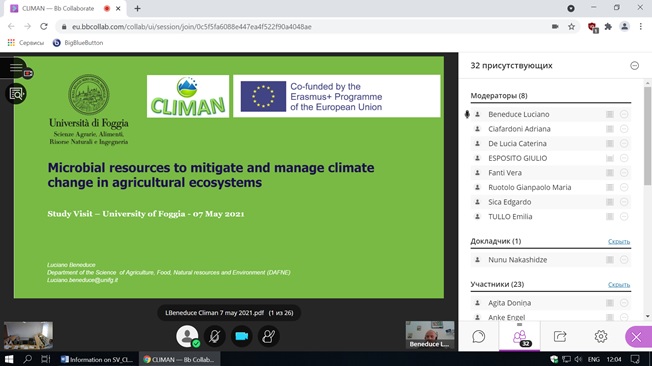Click the attendees list scrollbar

pyautogui.click(x=647, y=136)
